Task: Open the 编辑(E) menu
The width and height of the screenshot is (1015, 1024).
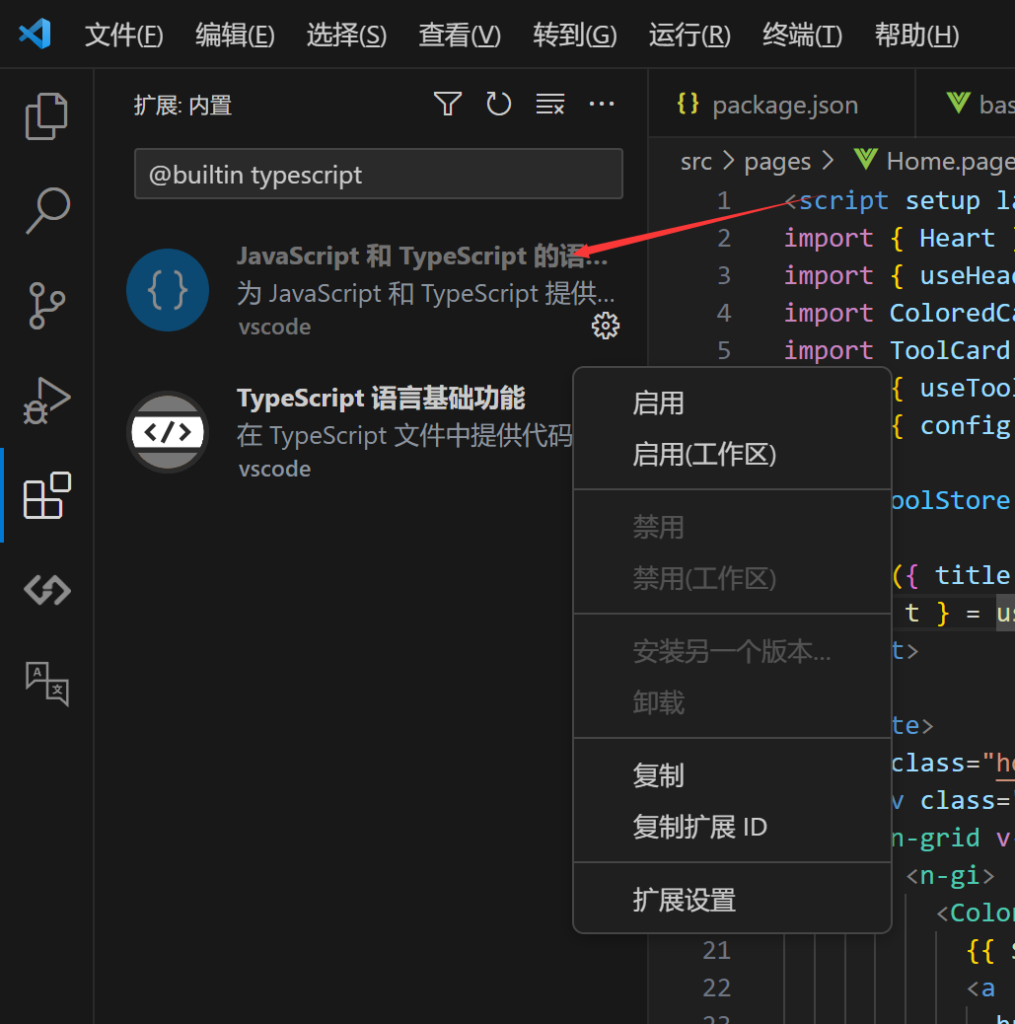Action: [x=235, y=35]
